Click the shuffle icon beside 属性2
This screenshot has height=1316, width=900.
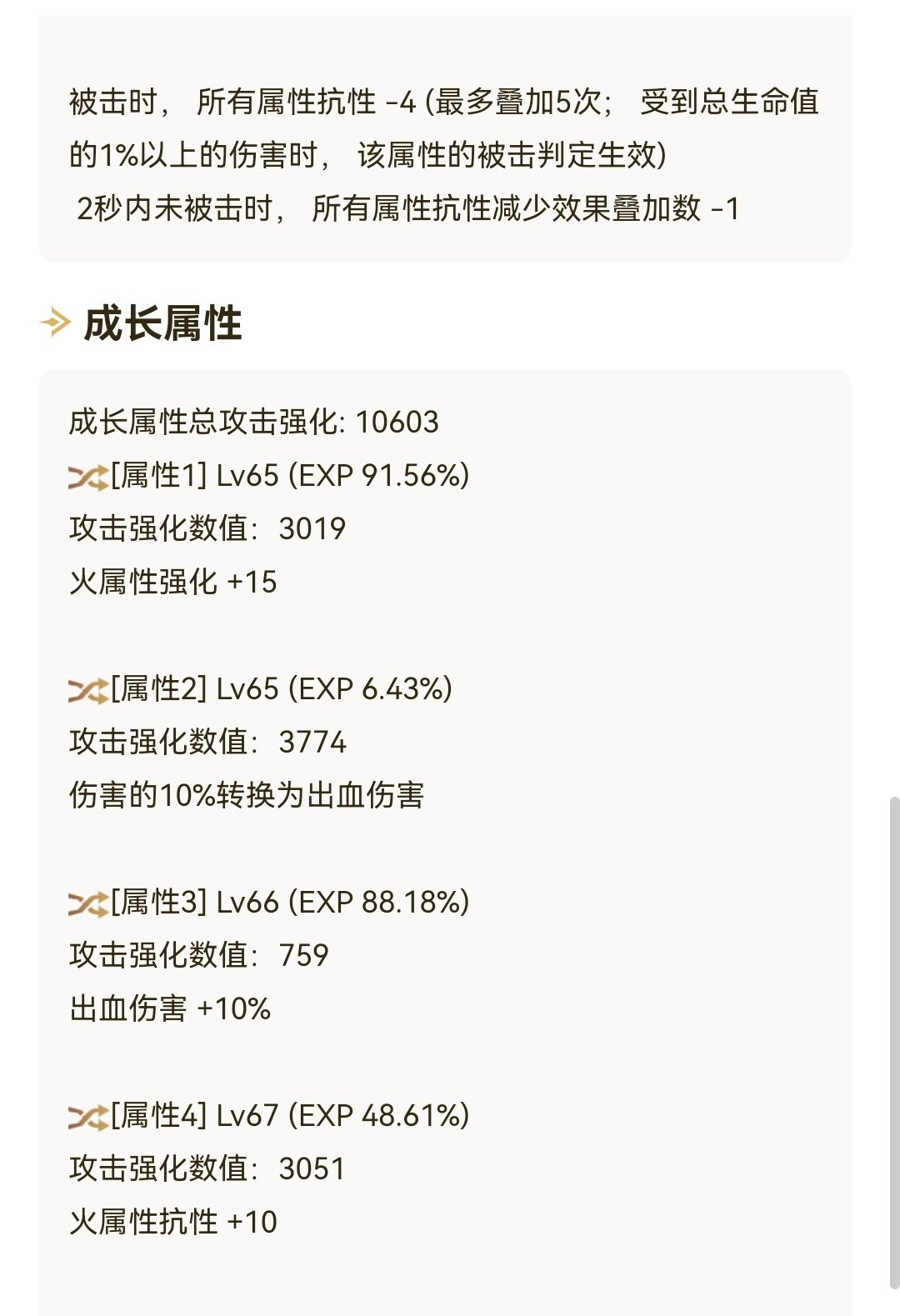88,691
